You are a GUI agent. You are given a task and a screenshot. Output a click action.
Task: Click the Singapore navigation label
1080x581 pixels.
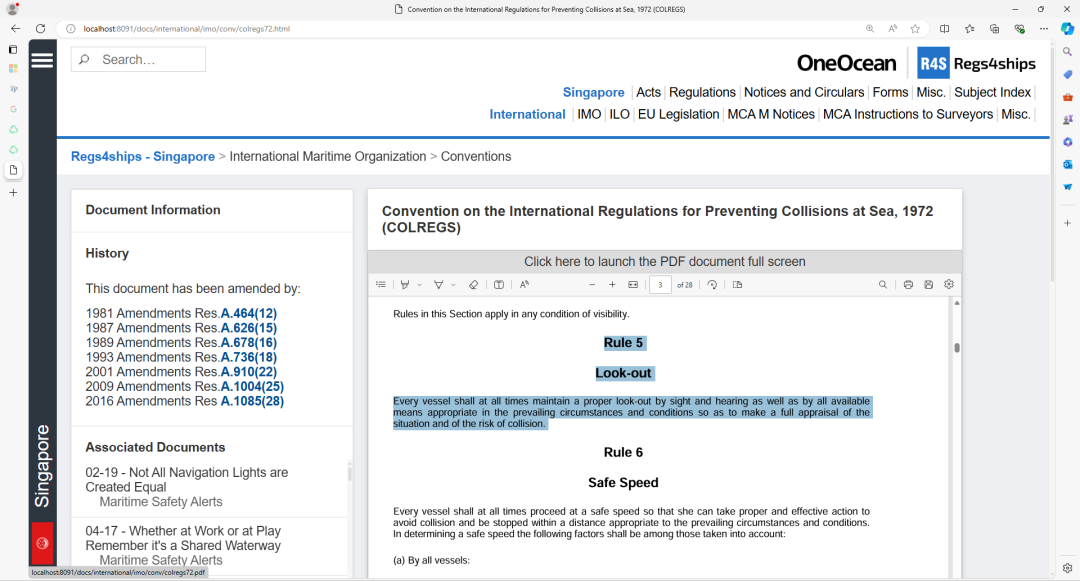pyautogui.click(x=593, y=92)
